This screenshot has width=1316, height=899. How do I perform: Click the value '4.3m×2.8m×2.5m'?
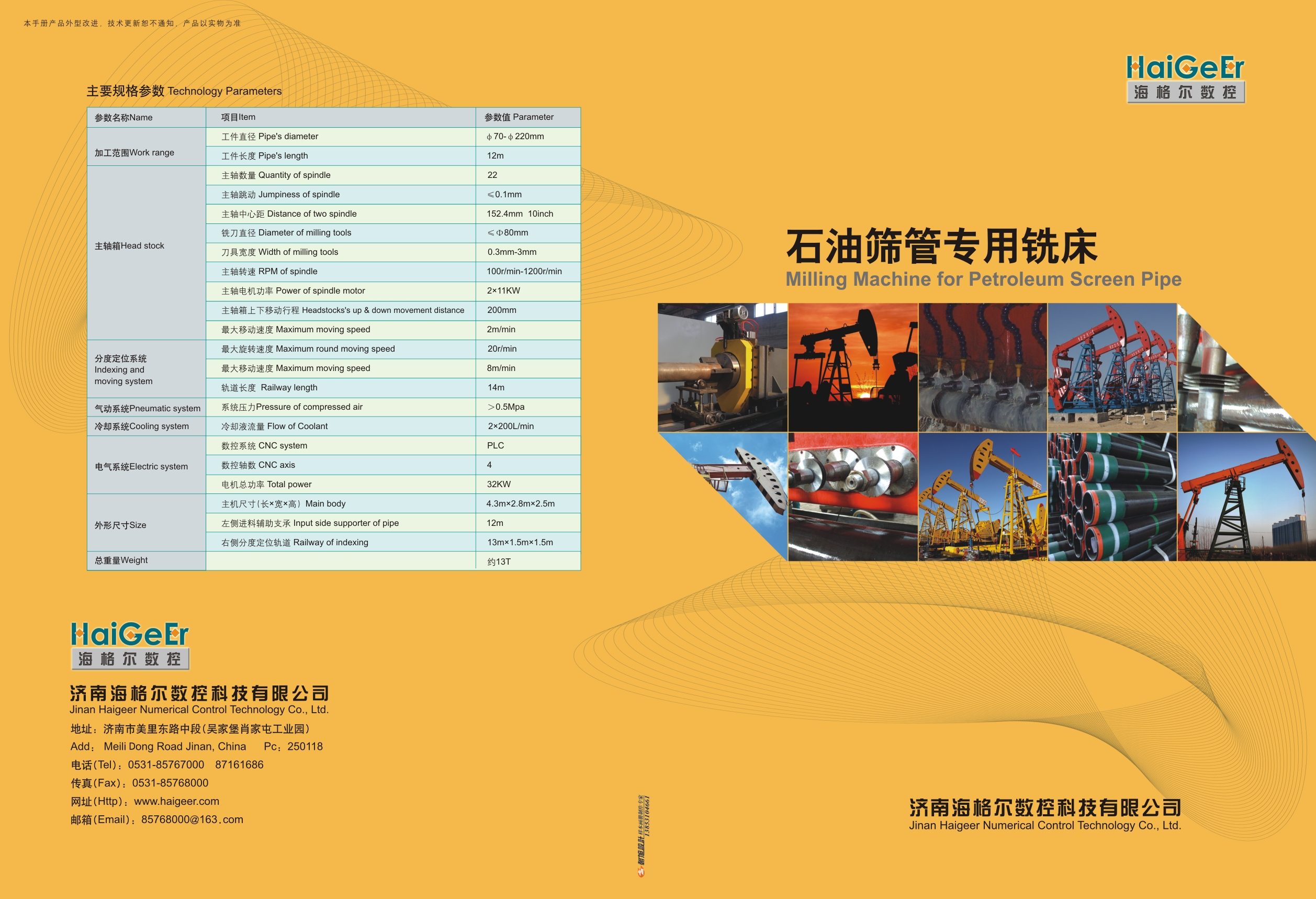click(x=521, y=504)
